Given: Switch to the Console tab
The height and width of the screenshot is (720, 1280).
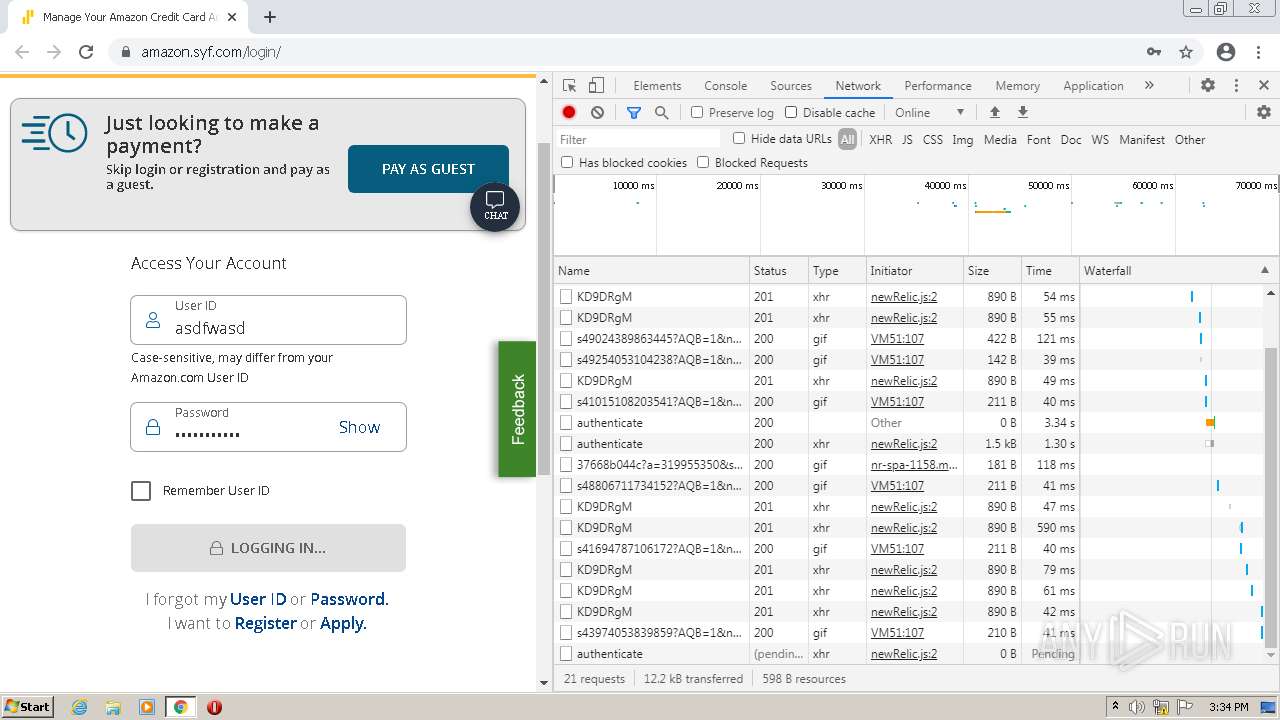Looking at the screenshot, I should click(725, 86).
